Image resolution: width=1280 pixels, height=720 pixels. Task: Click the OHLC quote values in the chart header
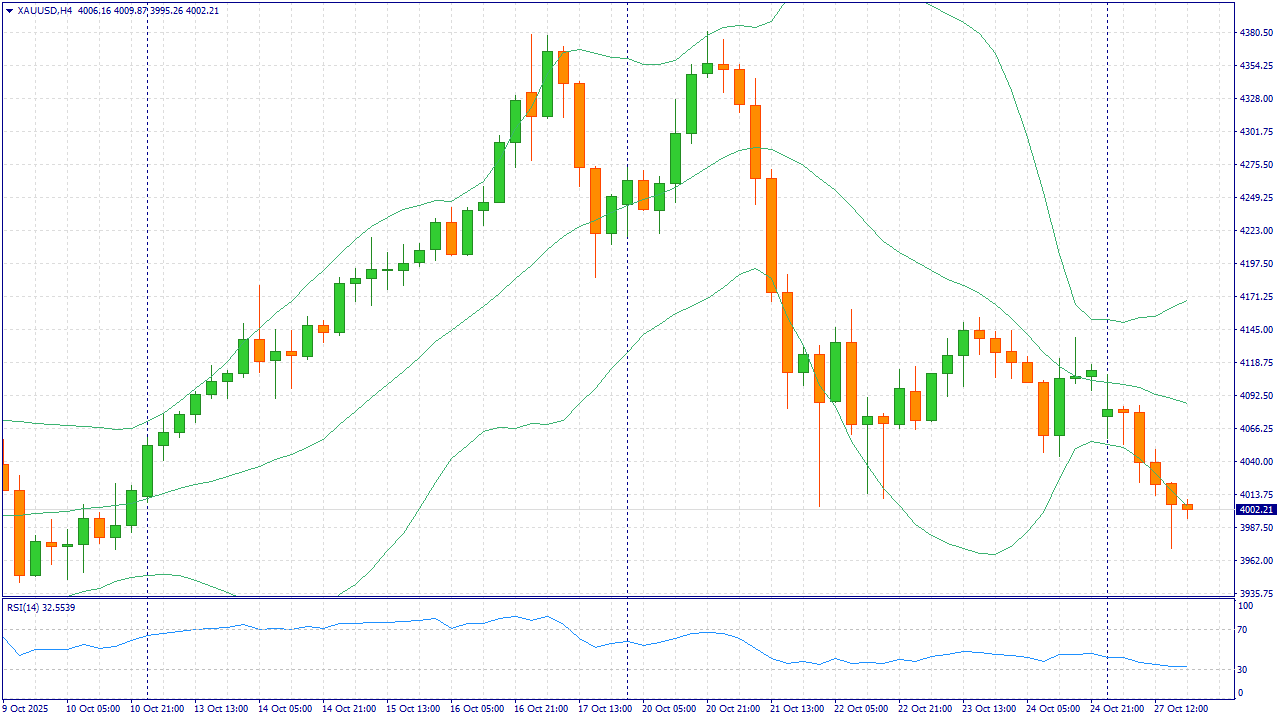(148, 10)
